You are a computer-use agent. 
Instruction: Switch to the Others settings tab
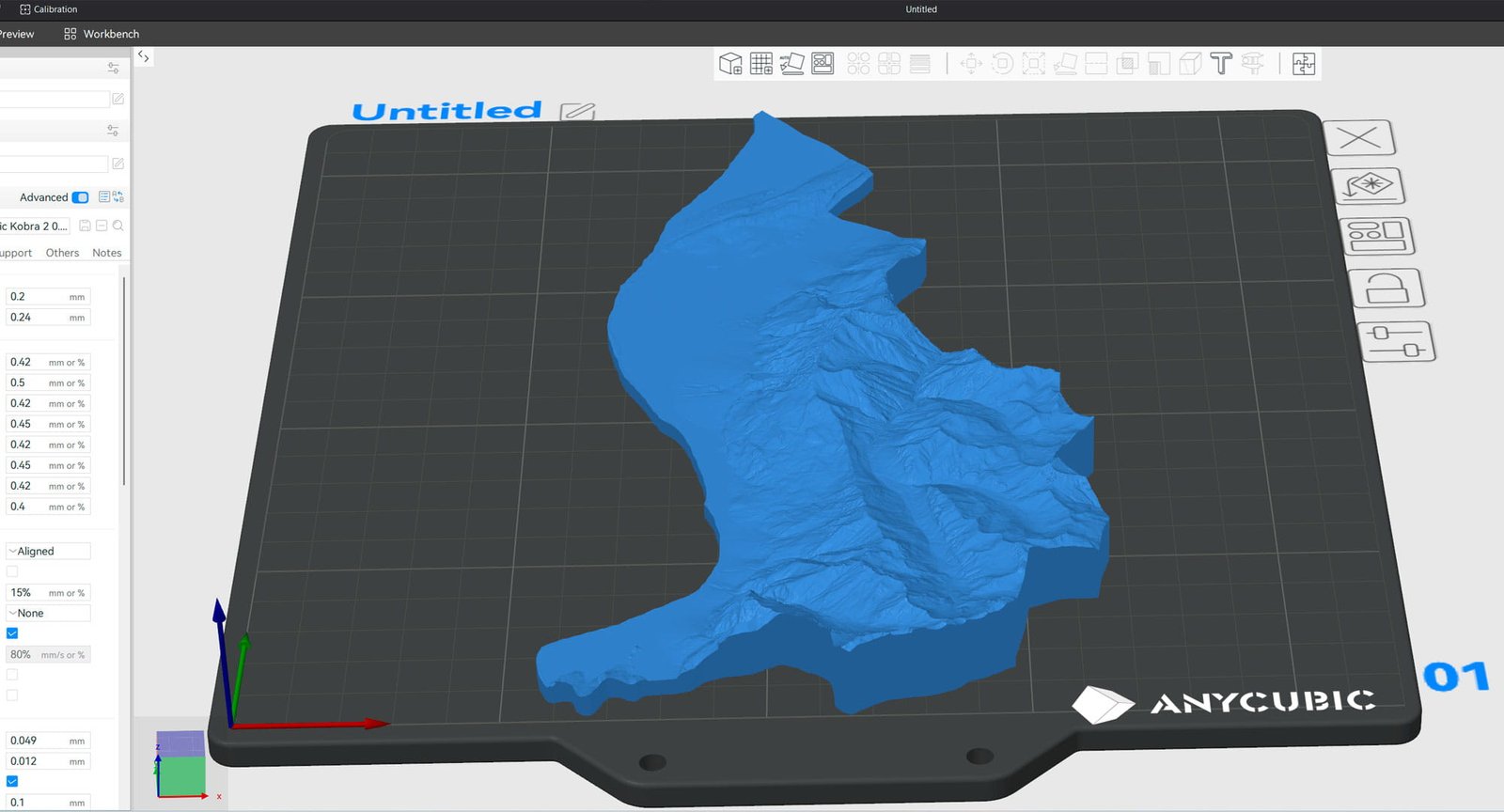(x=62, y=253)
